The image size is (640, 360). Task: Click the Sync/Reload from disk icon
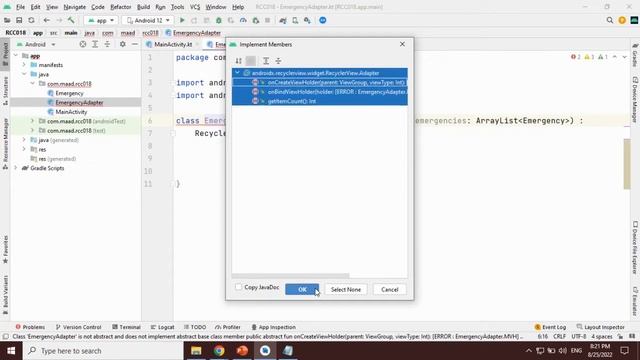click(x=31, y=20)
